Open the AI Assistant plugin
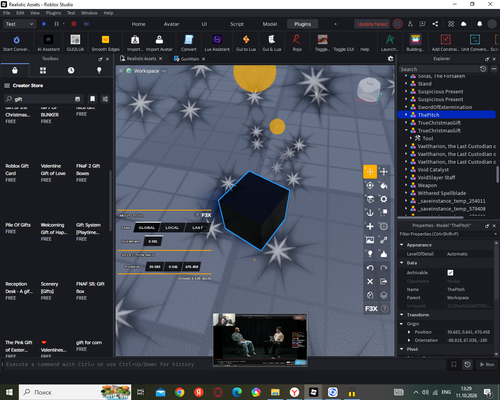This screenshot has height=400, width=500. point(48,43)
